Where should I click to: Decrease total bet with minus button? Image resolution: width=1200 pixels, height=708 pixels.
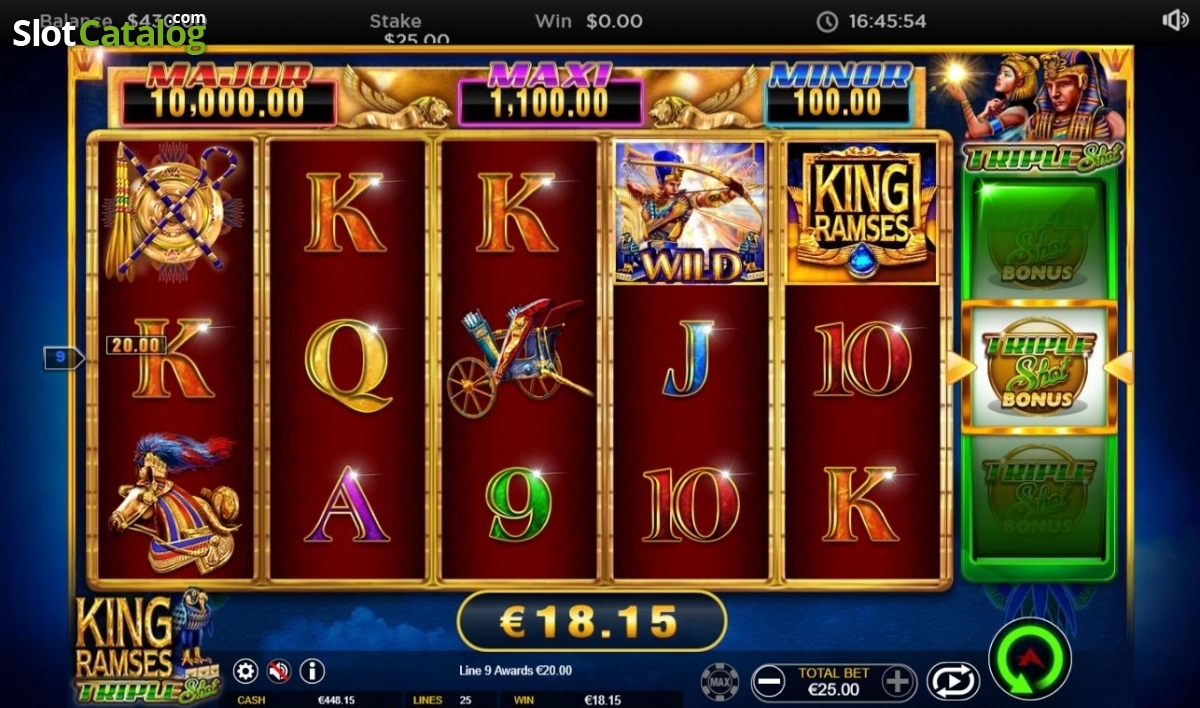coord(768,683)
